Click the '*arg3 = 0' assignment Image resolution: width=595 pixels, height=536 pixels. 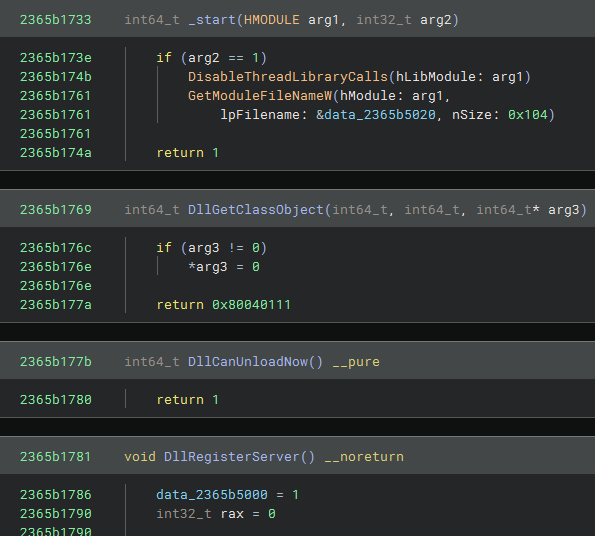point(224,267)
